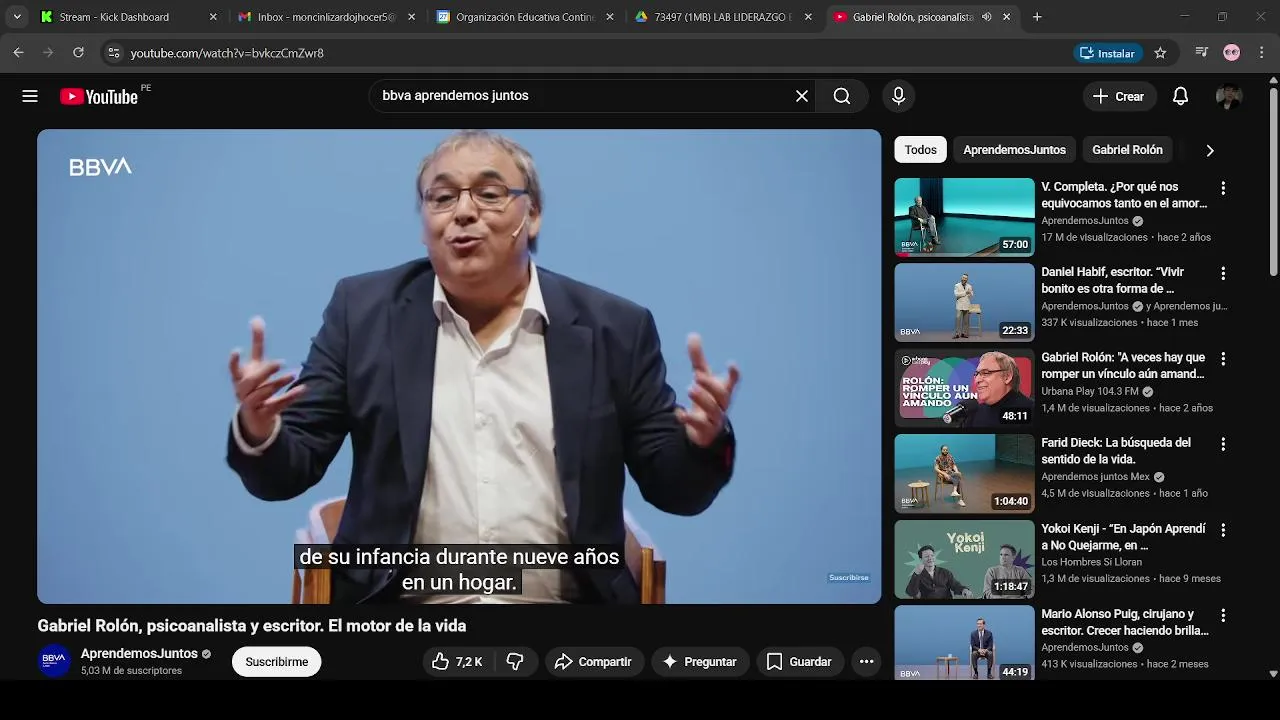Open options for V. Completa video
1280x720 pixels.
pyautogui.click(x=1223, y=188)
